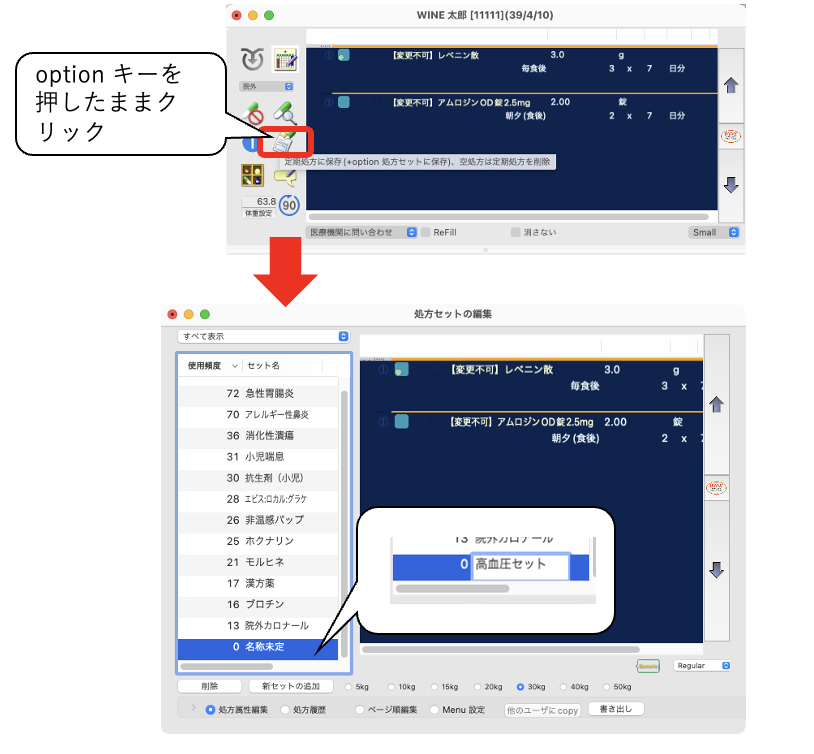814x754 pixels.
Task: Click the up arrow in top prescription window
Action: (x=731, y=85)
